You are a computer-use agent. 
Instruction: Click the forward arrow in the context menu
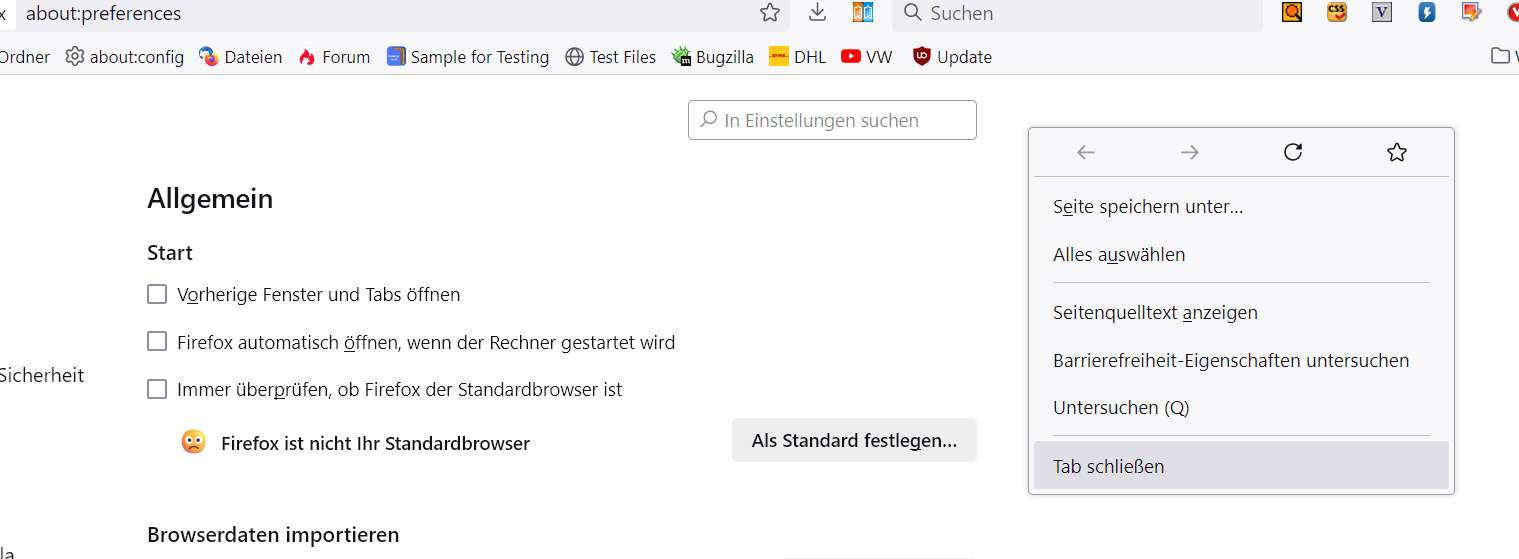pos(1189,152)
